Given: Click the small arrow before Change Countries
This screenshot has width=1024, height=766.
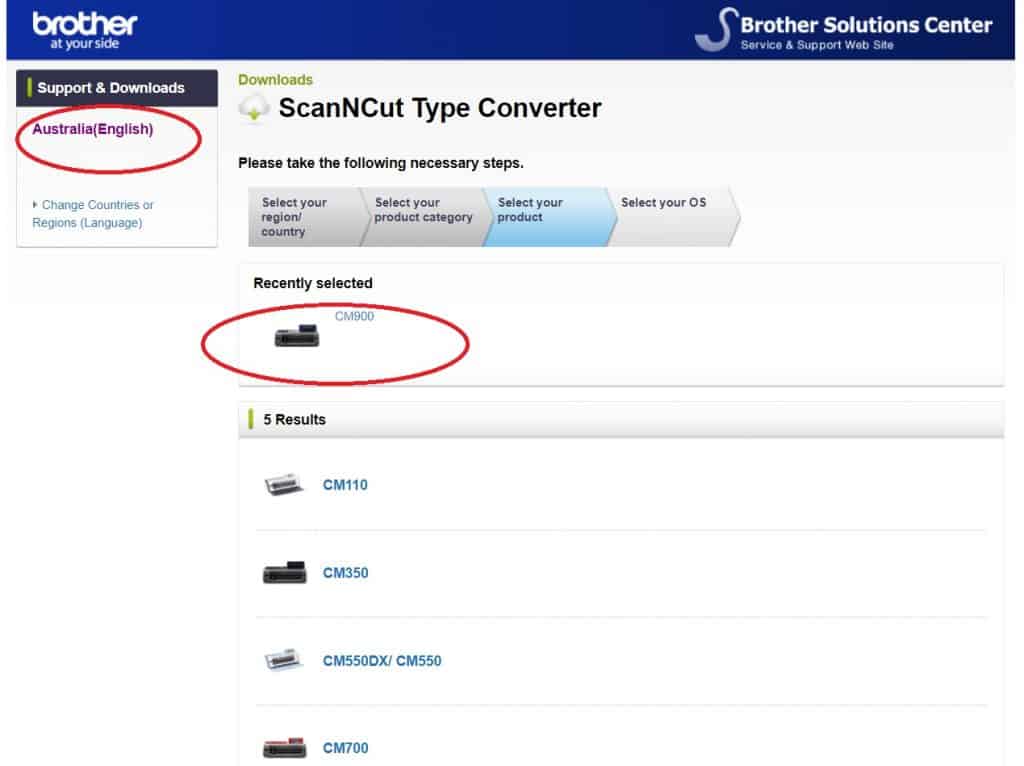Looking at the screenshot, I should point(35,204).
